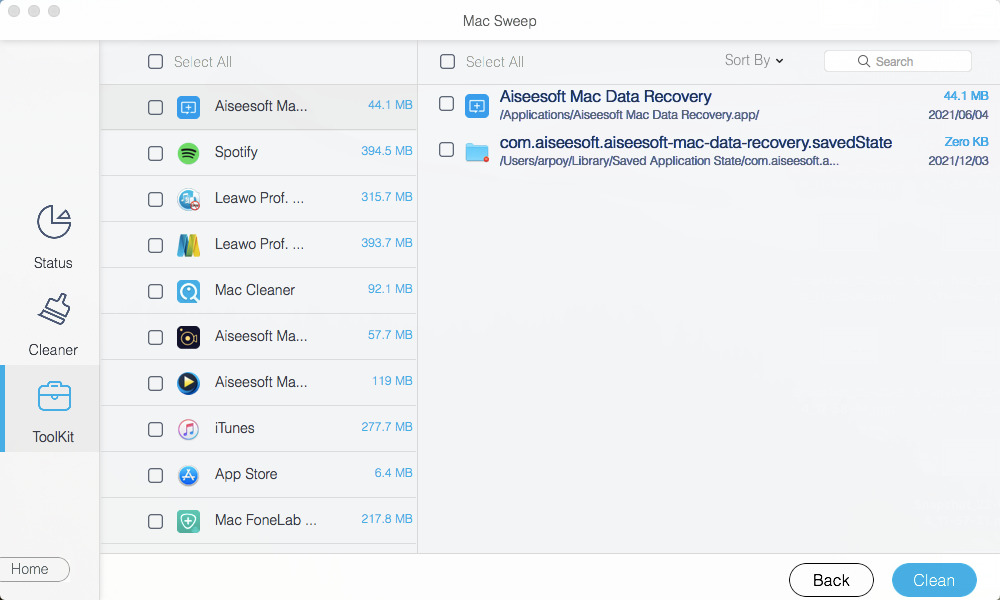Click the Aiseesoft Mac Data Recovery title
The image size is (1000, 600).
605,96
